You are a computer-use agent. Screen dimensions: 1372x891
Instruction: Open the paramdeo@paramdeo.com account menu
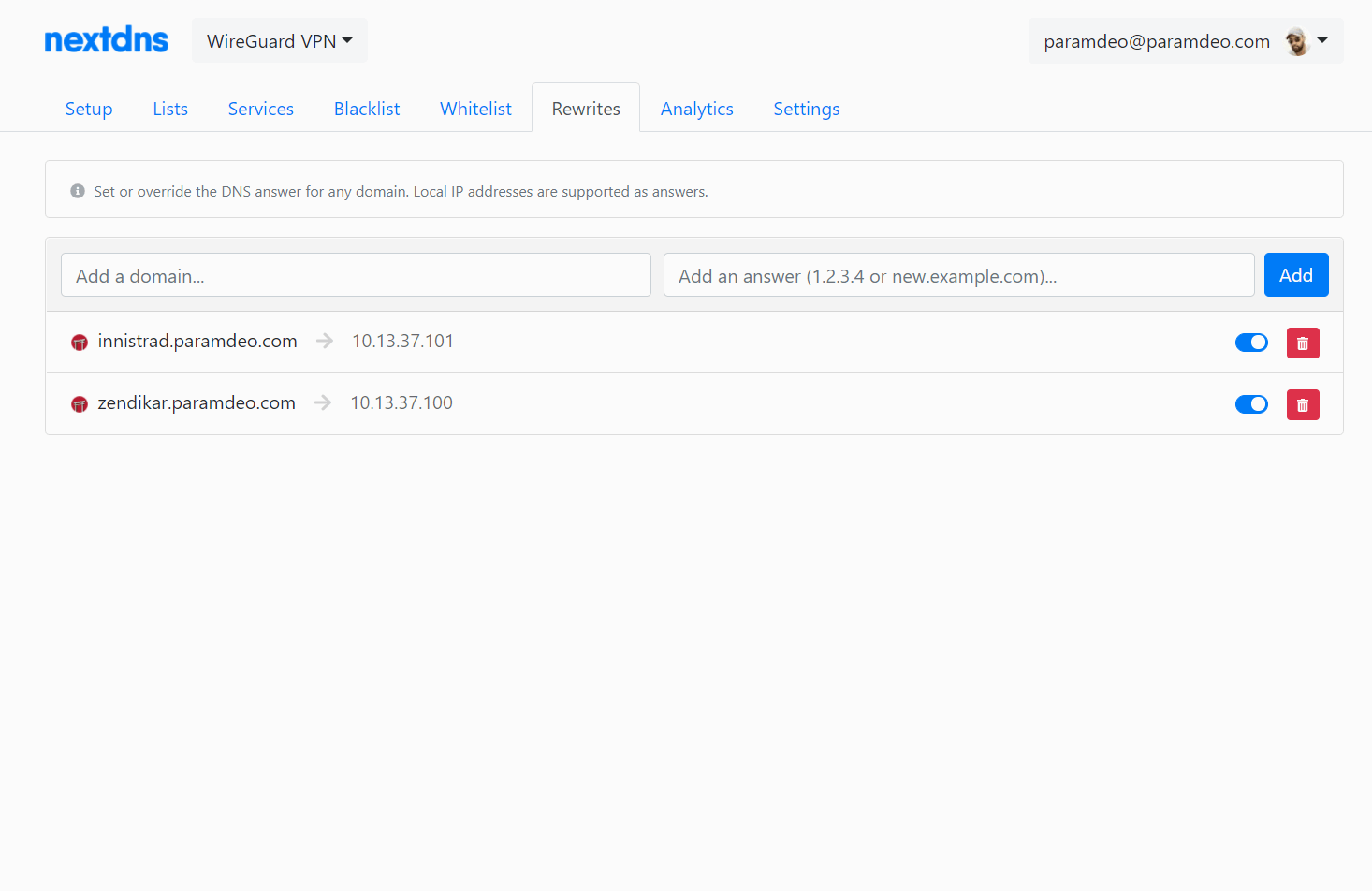[x=1186, y=41]
